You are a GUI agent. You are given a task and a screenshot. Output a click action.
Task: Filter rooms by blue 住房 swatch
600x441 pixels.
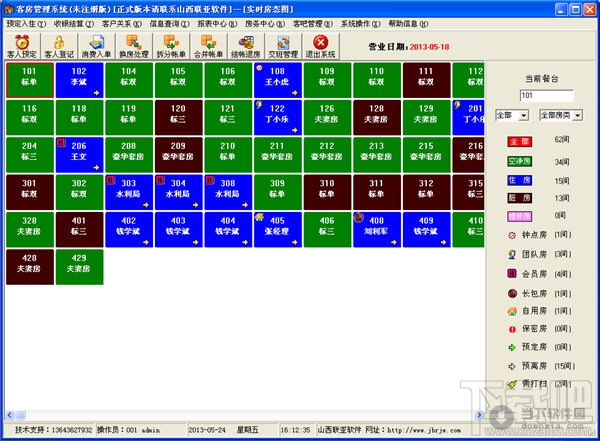520,180
